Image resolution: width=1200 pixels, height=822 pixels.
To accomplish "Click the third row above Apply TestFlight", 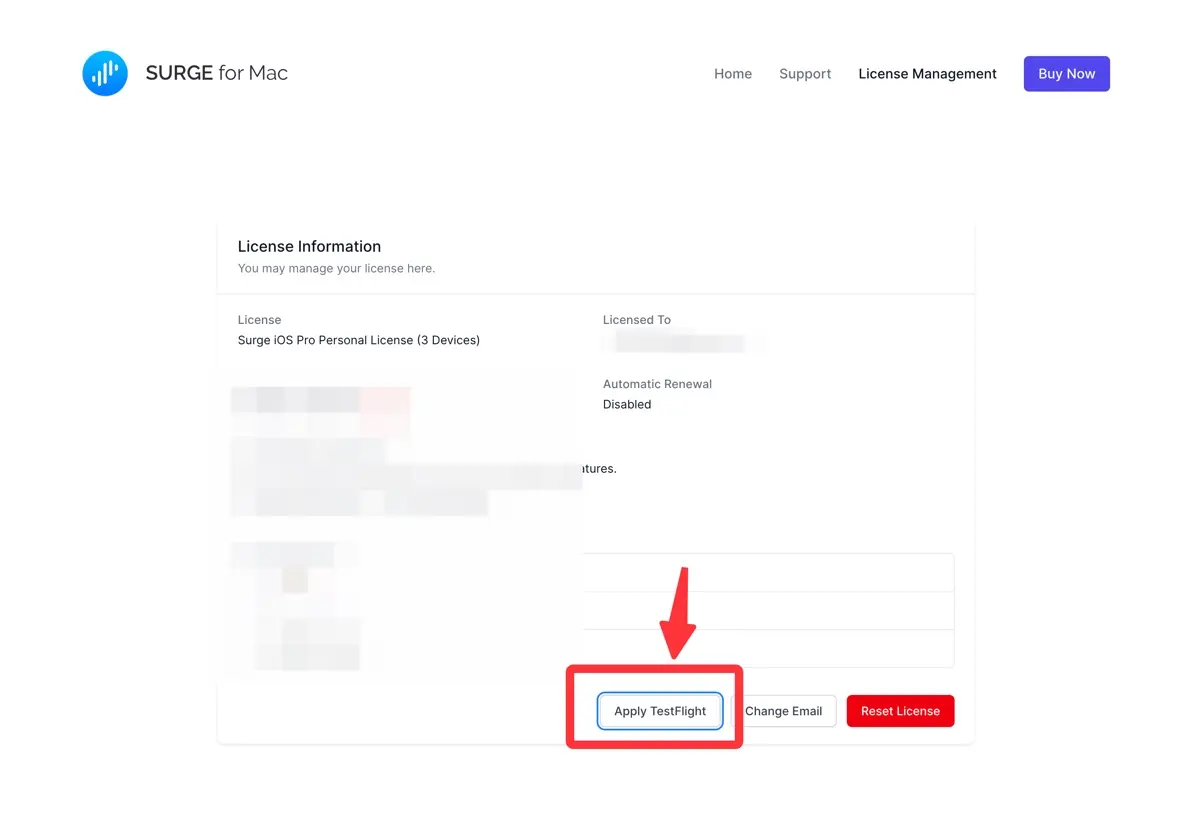I will point(770,648).
